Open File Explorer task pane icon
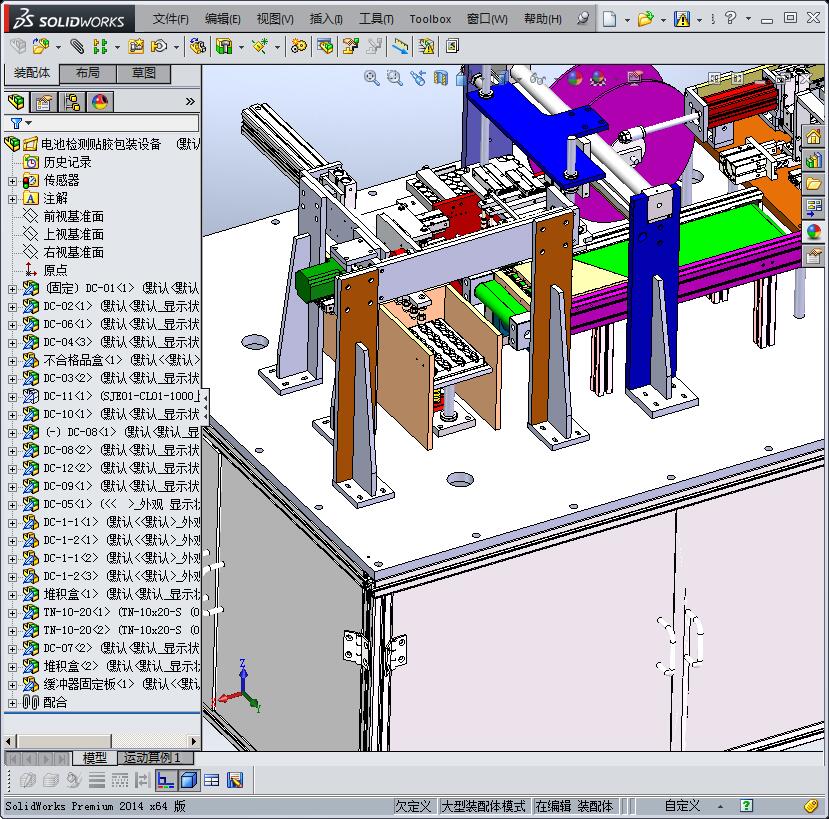Image resolution: width=829 pixels, height=819 pixels. pyautogui.click(x=813, y=183)
